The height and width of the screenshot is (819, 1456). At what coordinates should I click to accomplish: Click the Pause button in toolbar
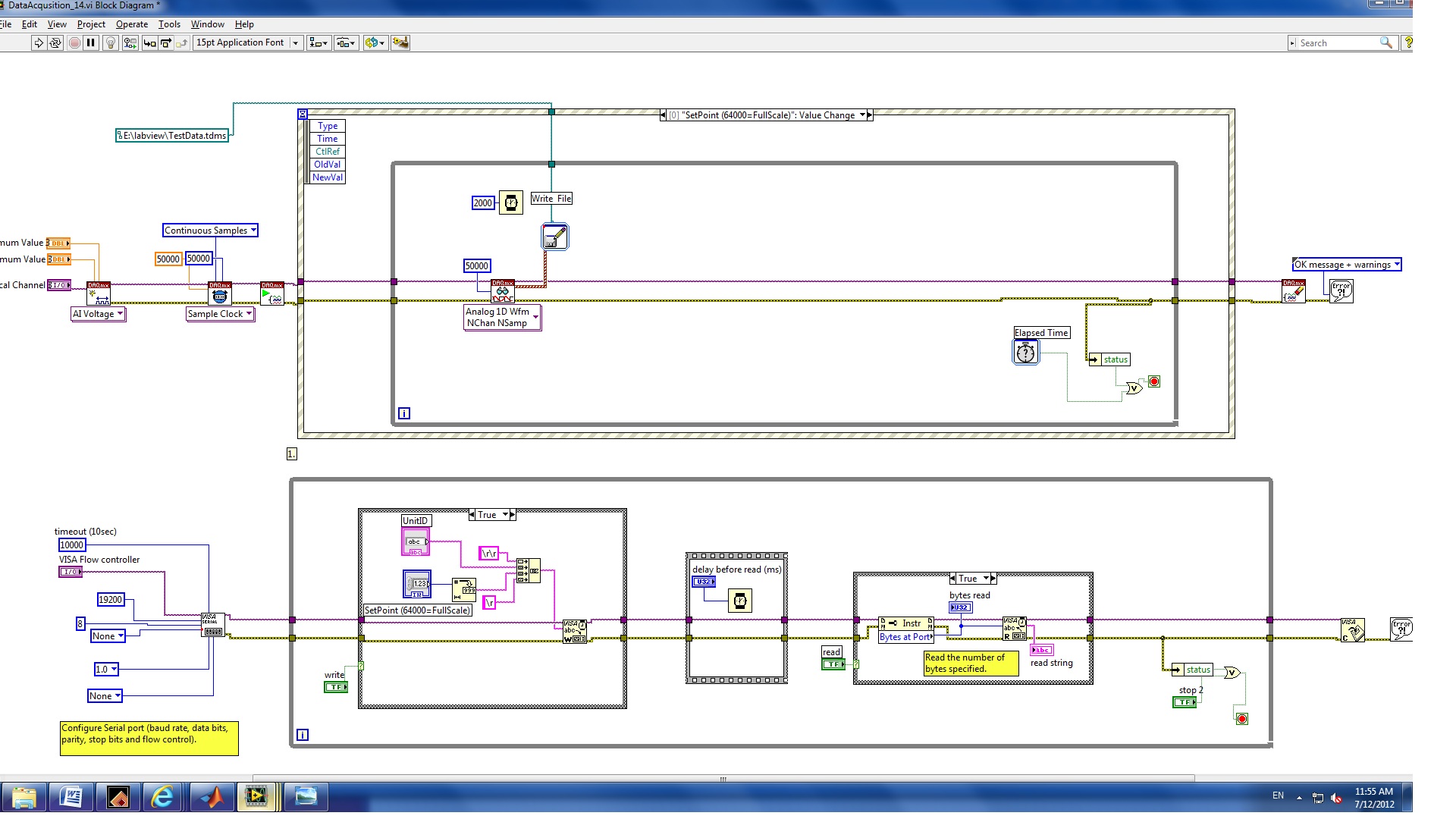tap(91, 42)
